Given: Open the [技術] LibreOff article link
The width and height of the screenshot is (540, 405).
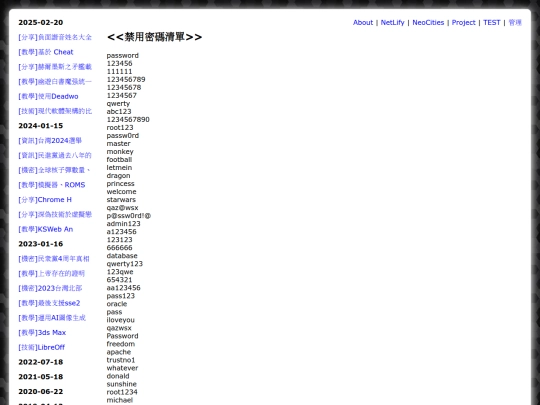Looking at the screenshot, I should 42,347.
